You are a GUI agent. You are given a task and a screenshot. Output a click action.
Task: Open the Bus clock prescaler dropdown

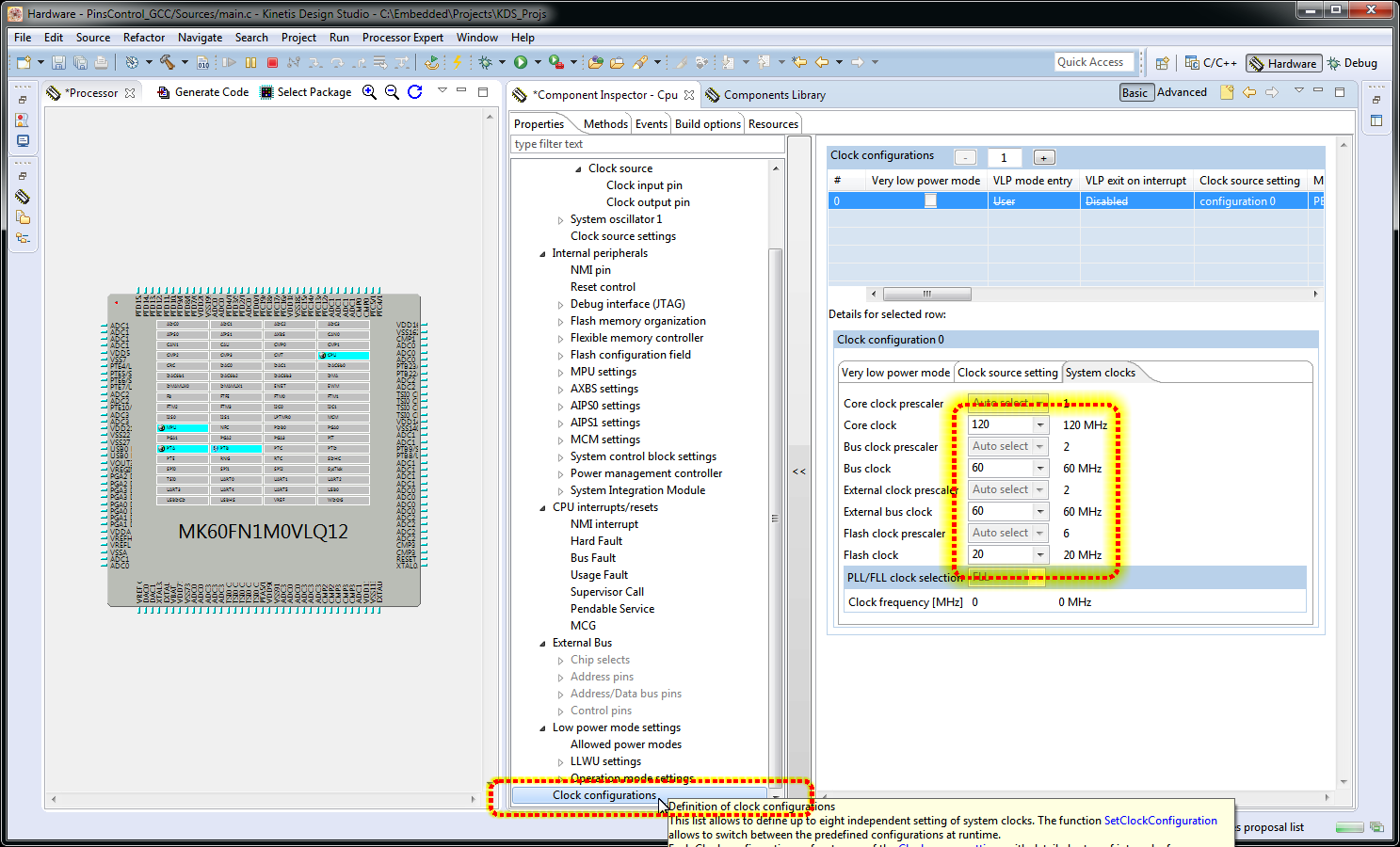[1040, 446]
